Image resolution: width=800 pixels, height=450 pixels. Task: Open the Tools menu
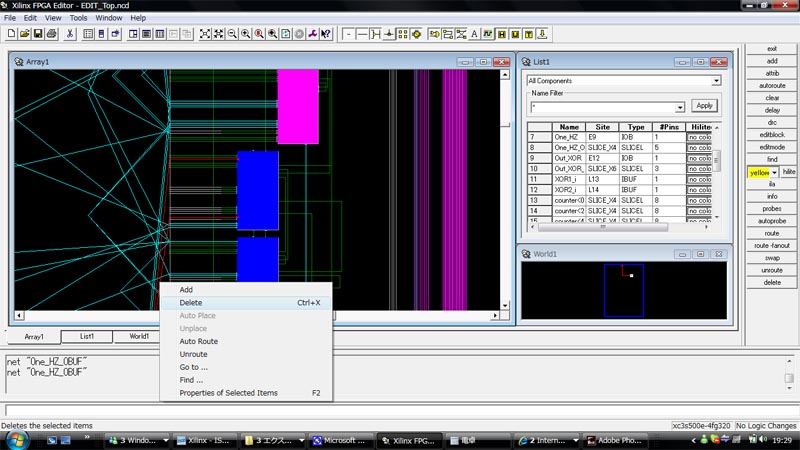(x=78, y=18)
